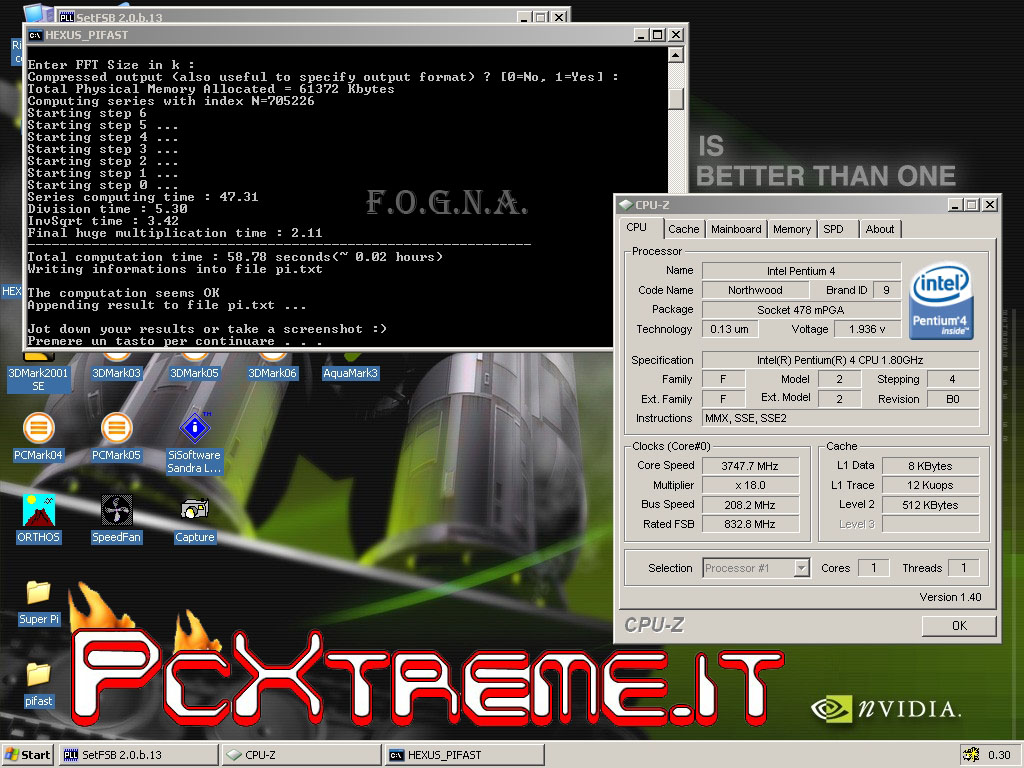Click the Core Speed value 3747.7 MHz
The width and height of the screenshot is (1024, 768).
[x=750, y=466]
